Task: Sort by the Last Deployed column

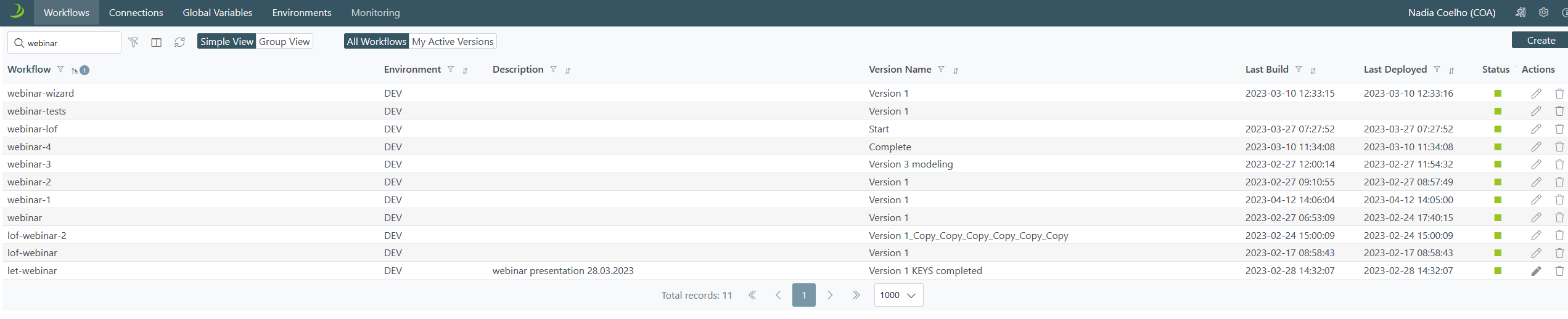Action: pos(1451,71)
